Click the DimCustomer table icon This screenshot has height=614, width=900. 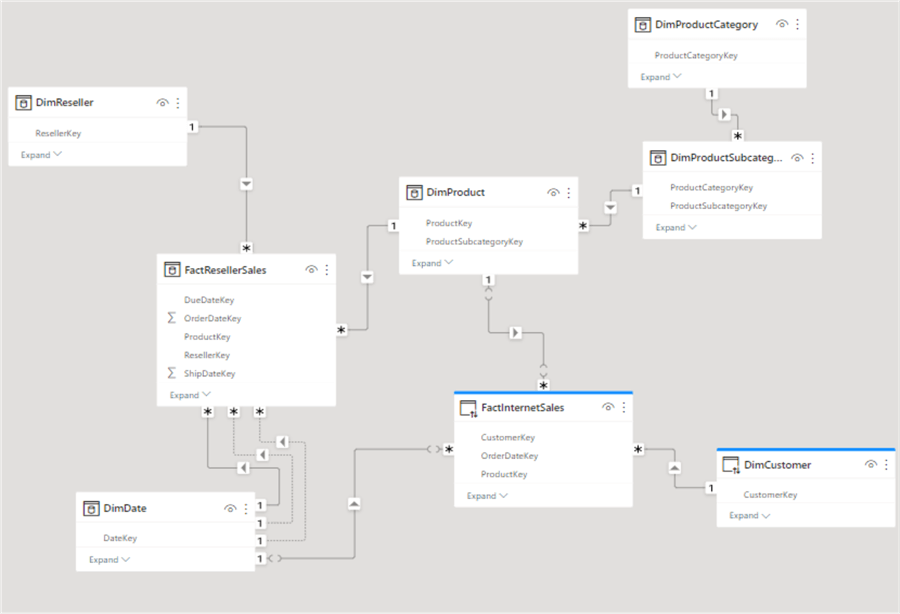click(x=731, y=465)
